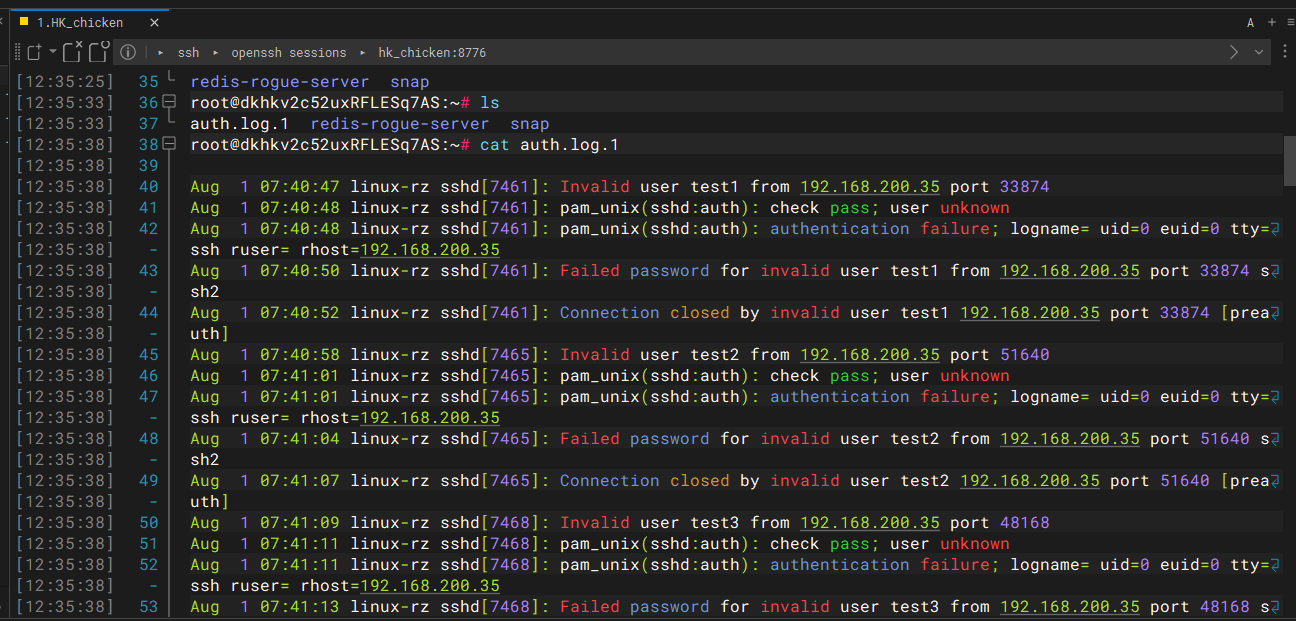Click the new session plus icon in toolbar
Viewport: 1296px width, 621px height.
click(x=33, y=52)
